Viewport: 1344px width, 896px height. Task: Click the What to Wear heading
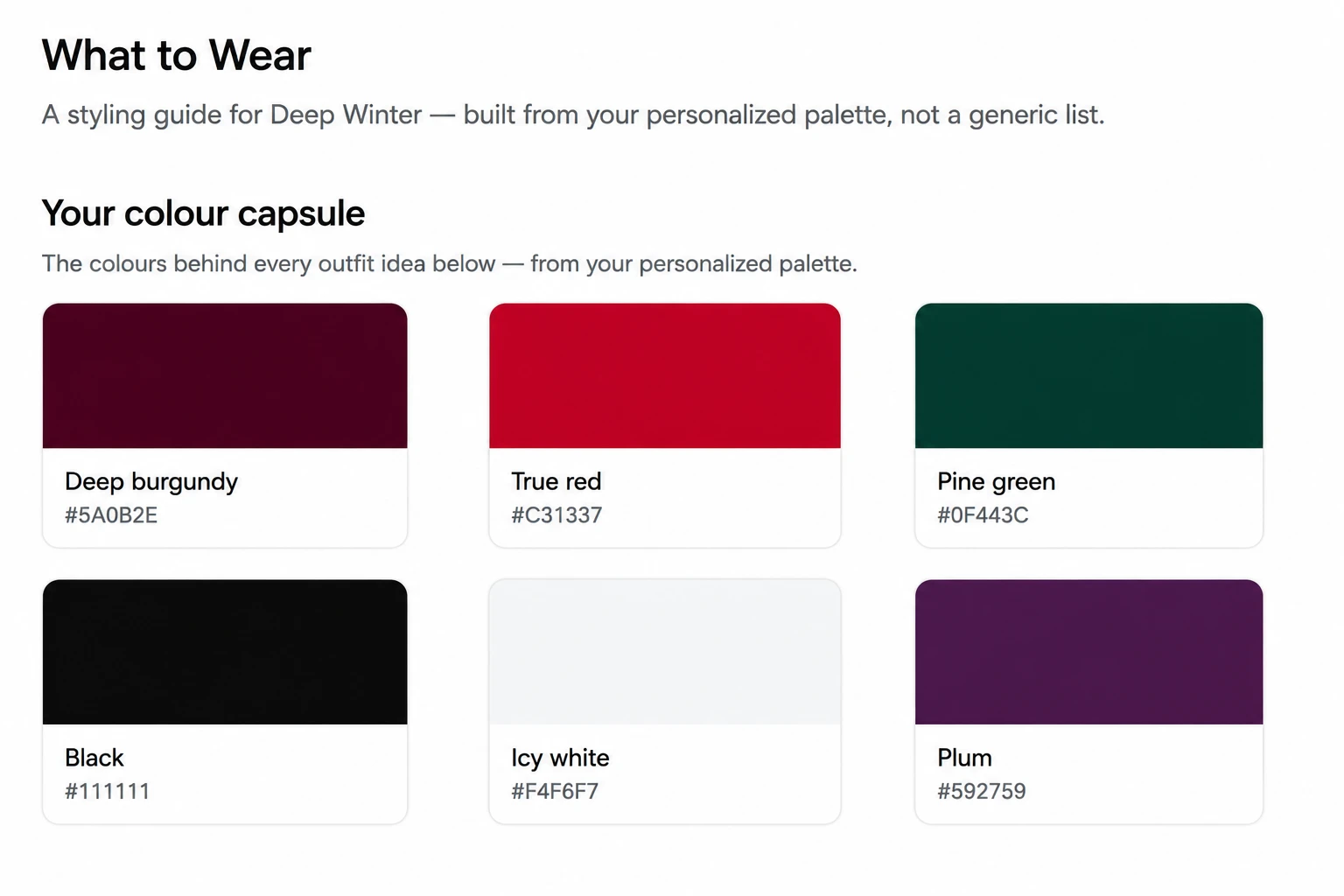(177, 55)
